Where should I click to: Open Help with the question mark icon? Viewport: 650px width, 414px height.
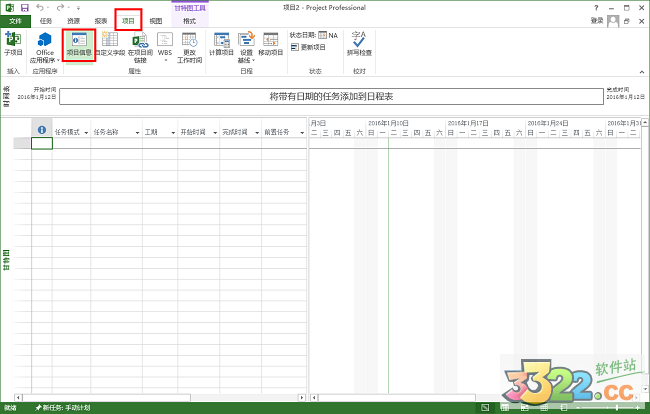point(596,7)
